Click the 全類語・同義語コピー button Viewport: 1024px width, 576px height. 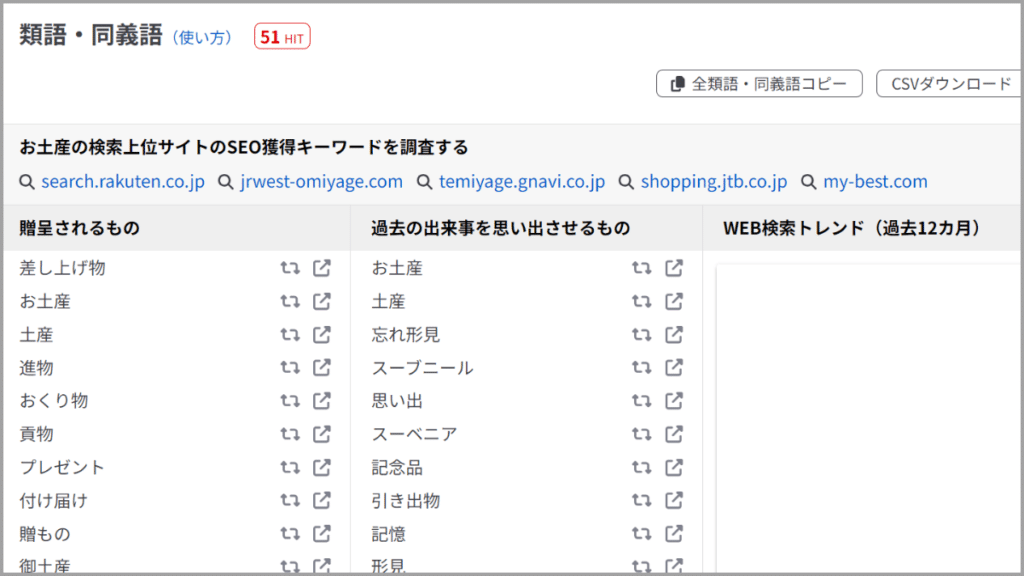[759, 84]
